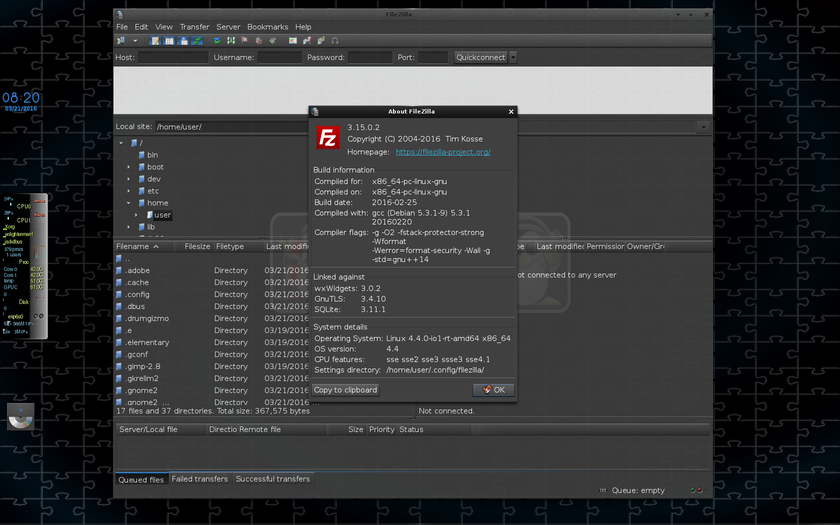Screen dimensions: 840x525
Task: Click the FileZilla Fz logo in About dialog
Action: click(x=328, y=137)
